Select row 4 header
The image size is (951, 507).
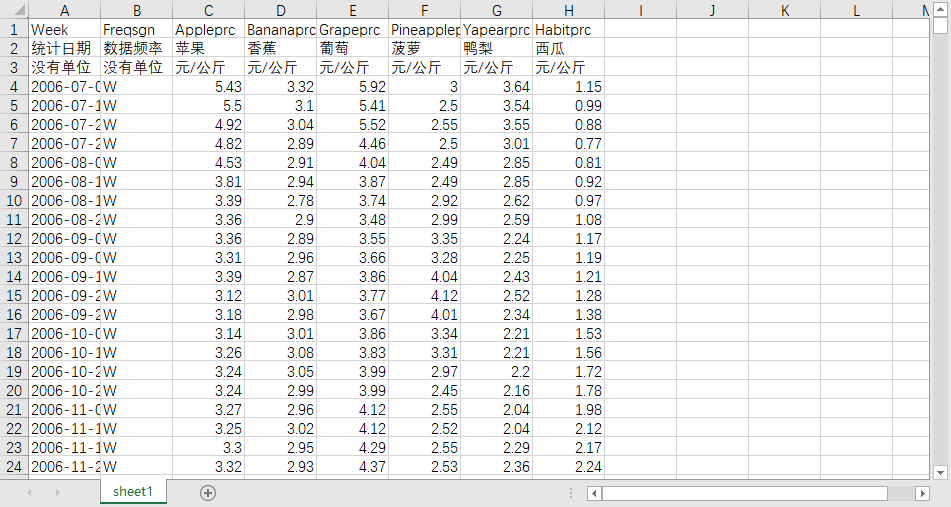[x=14, y=86]
